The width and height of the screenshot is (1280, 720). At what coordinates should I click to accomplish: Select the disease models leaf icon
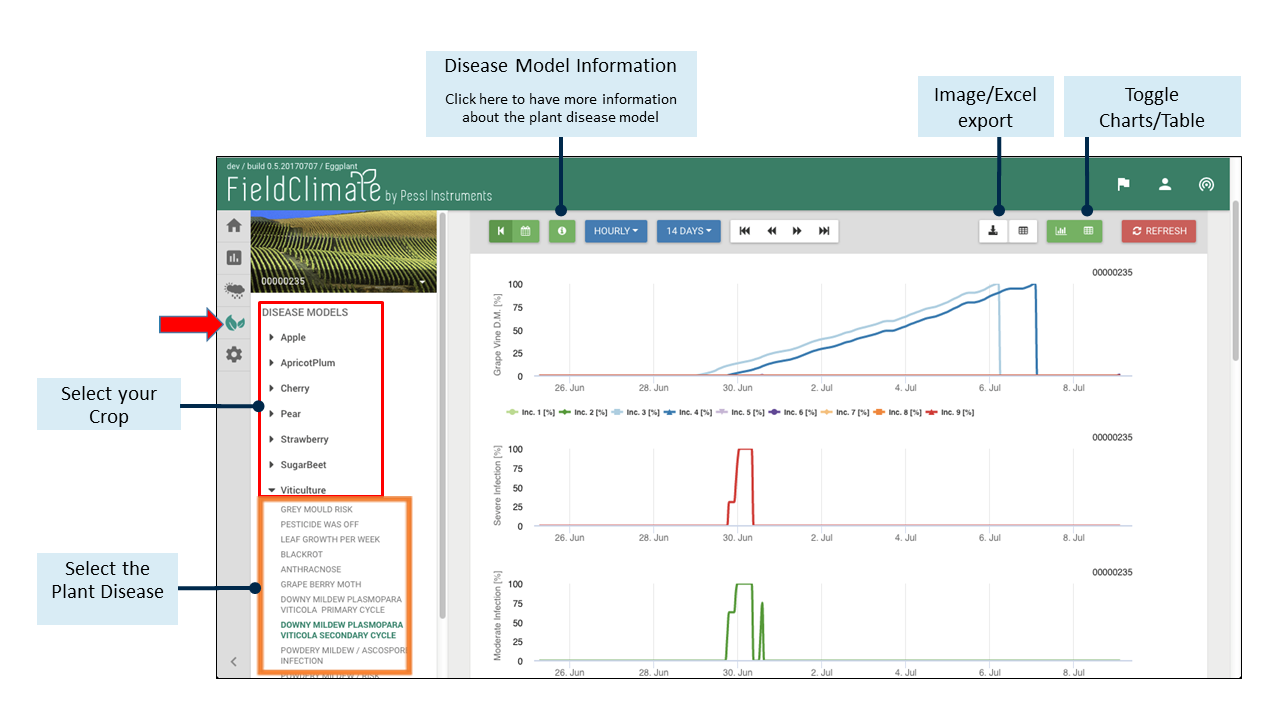[x=234, y=322]
